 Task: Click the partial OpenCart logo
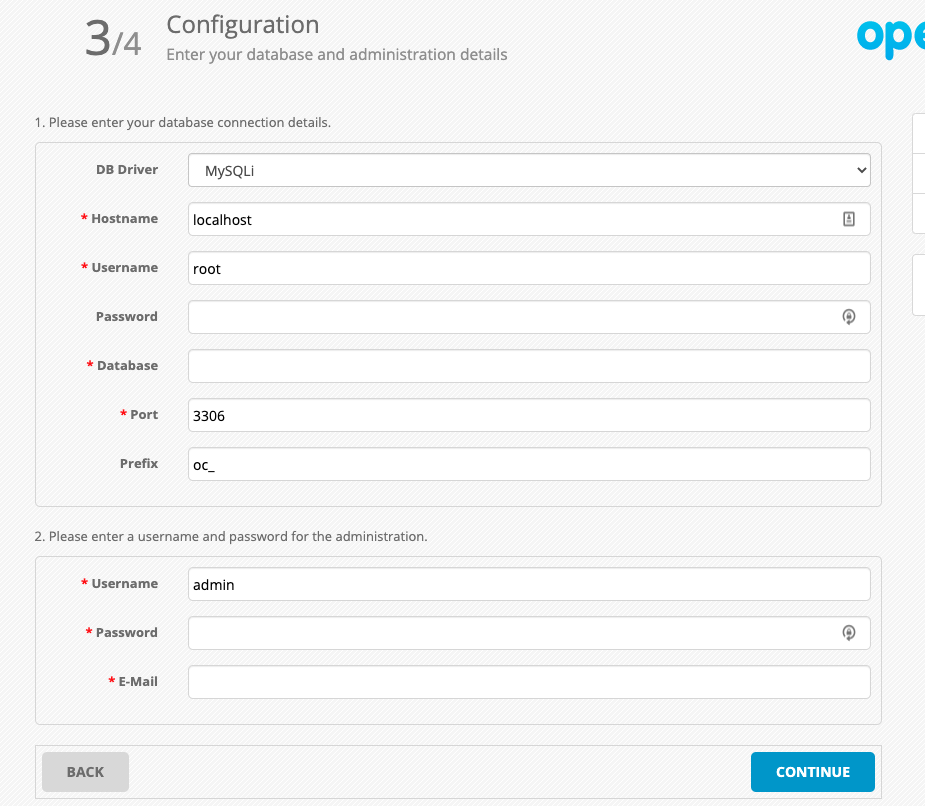pos(890,37)
